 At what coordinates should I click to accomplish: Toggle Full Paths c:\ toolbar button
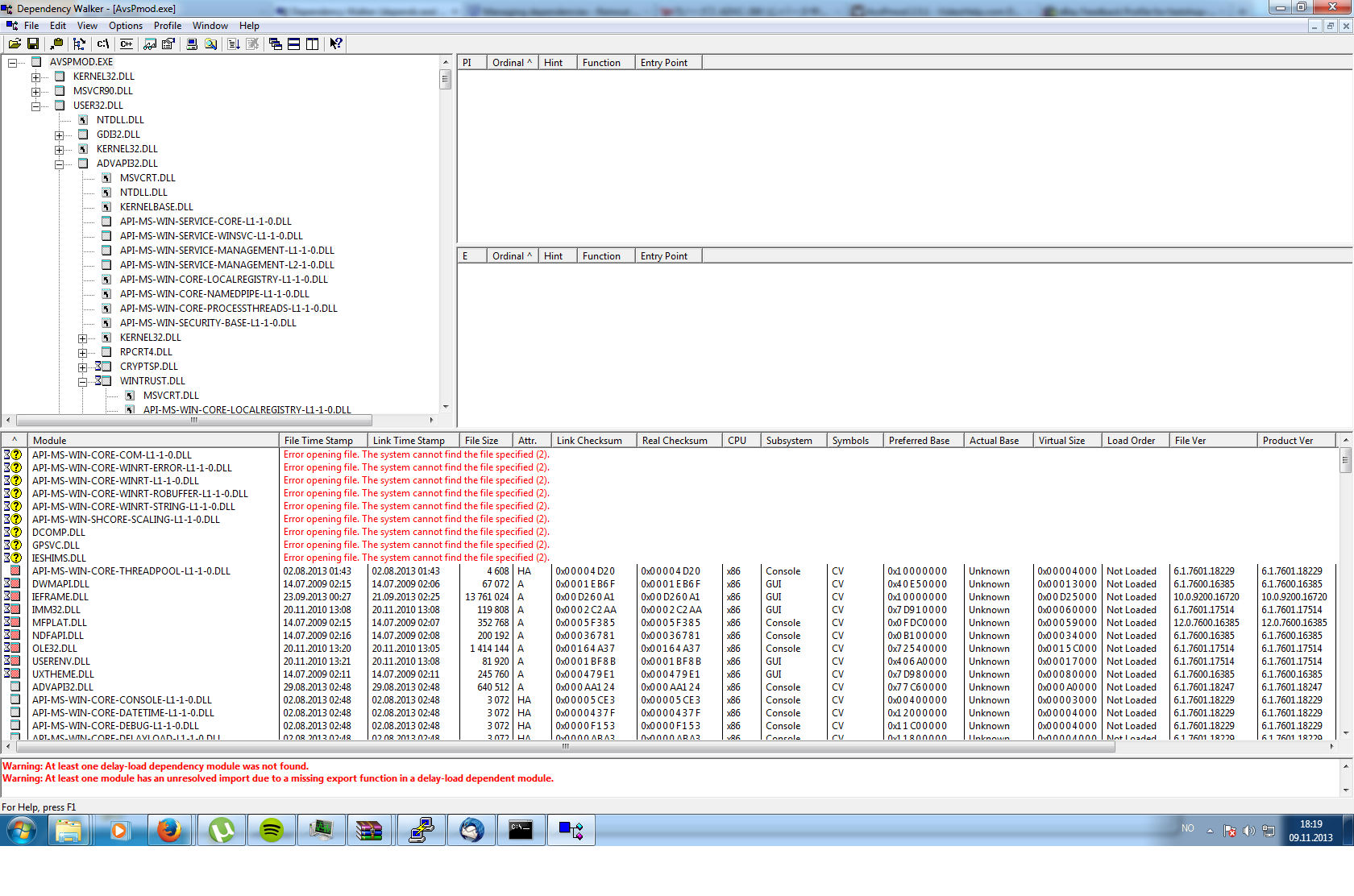pyautogui.click(x=103, y=44)
